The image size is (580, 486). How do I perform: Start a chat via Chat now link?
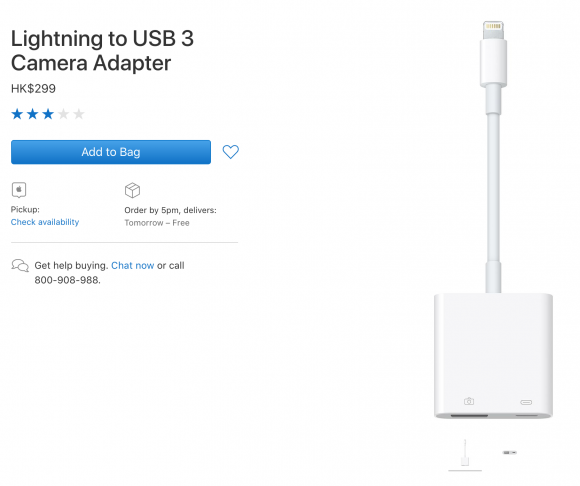132,266
